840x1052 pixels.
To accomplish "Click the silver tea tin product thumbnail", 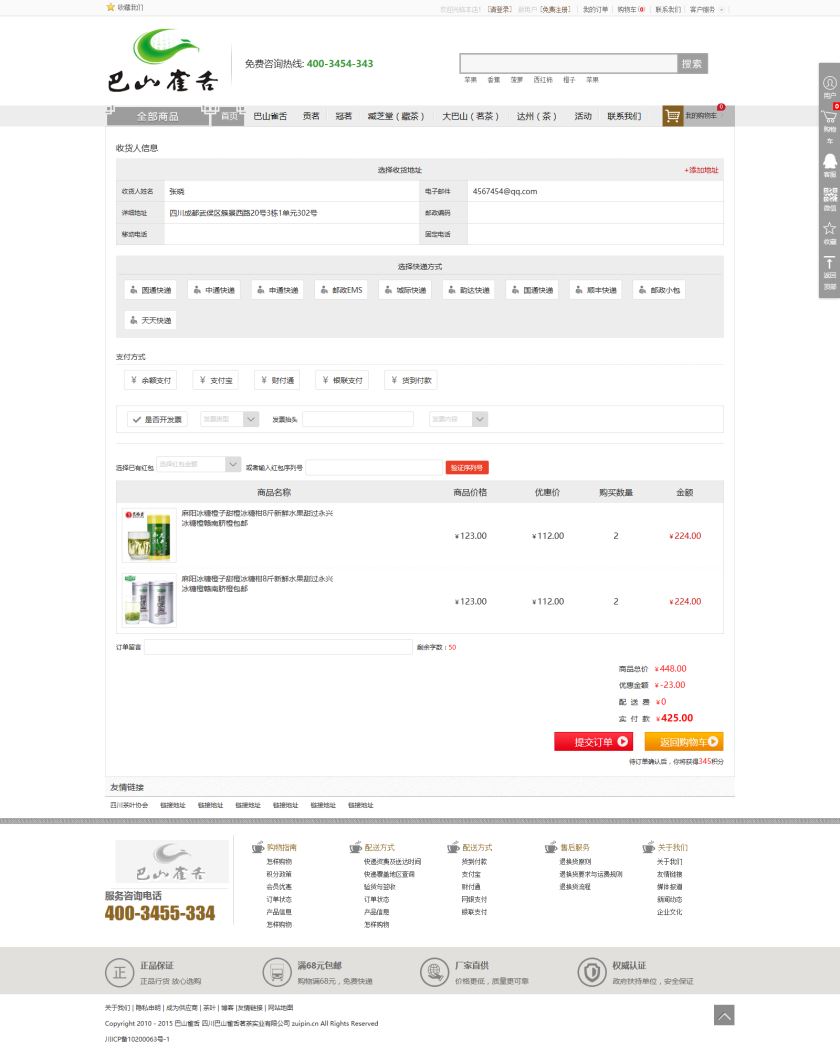I will (149, 600).
